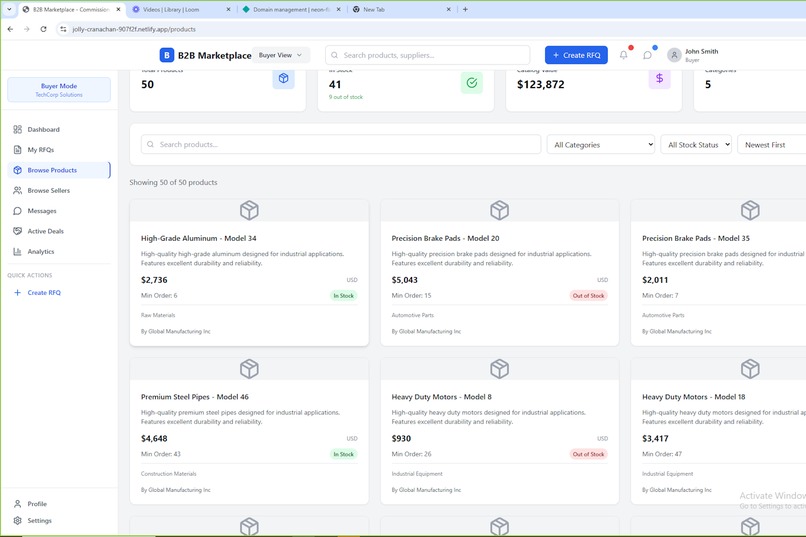
Task: Open Heavy Duty Motors - Model 8 title
Action: pyautogui.click(x=442, y=397)
